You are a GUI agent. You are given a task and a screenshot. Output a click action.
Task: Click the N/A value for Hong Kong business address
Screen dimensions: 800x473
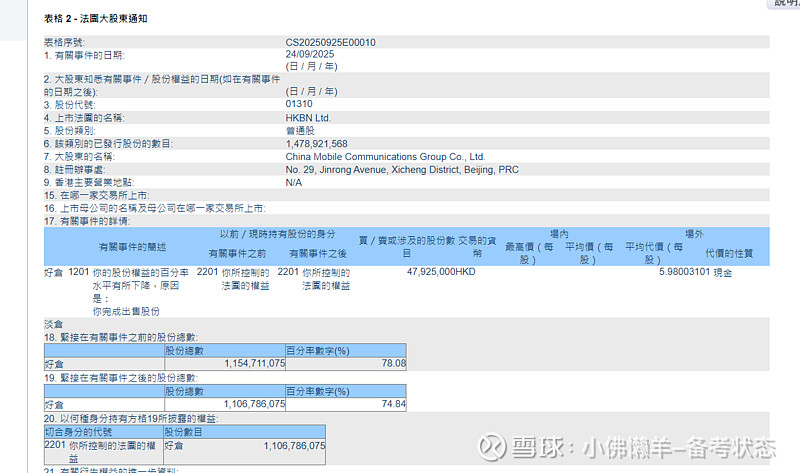[x=293, y=183]
